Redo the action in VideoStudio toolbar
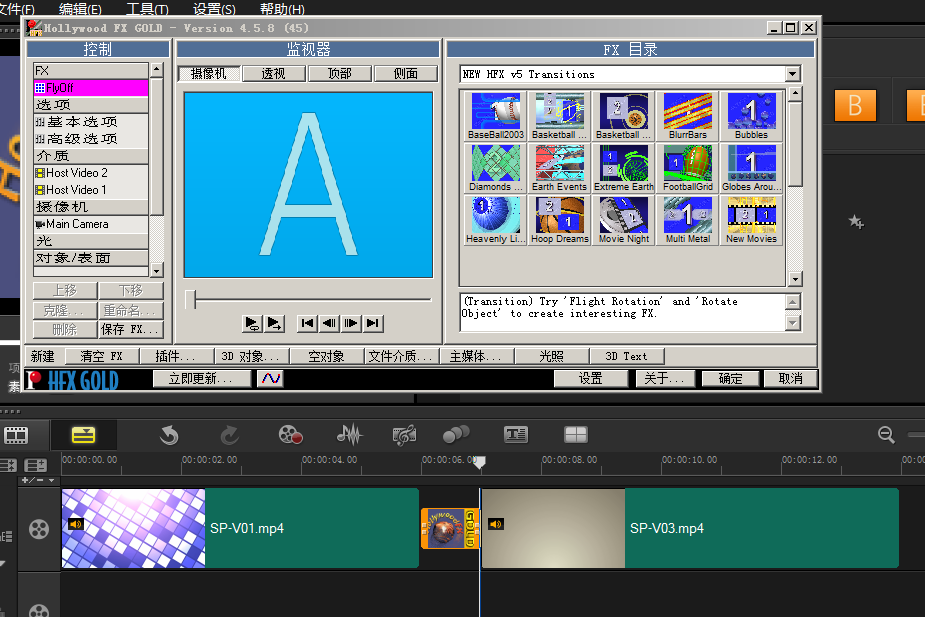 pos(229,435)
